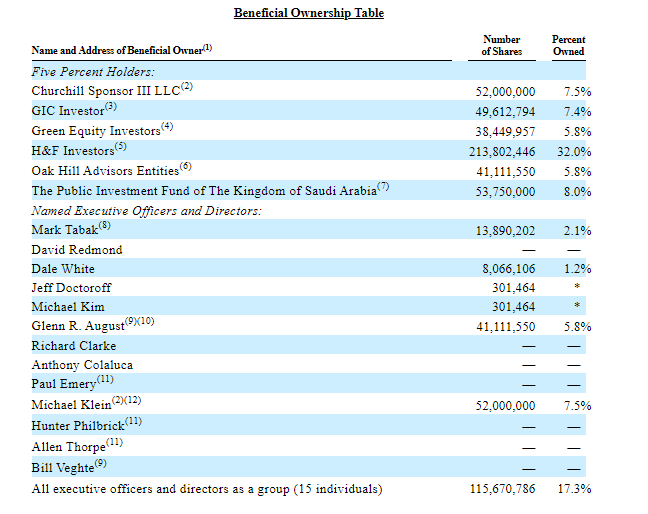The image size is (648, 514).
Task: Select 41,111,550 in Glenn R. August row
Action: [505, 327]
